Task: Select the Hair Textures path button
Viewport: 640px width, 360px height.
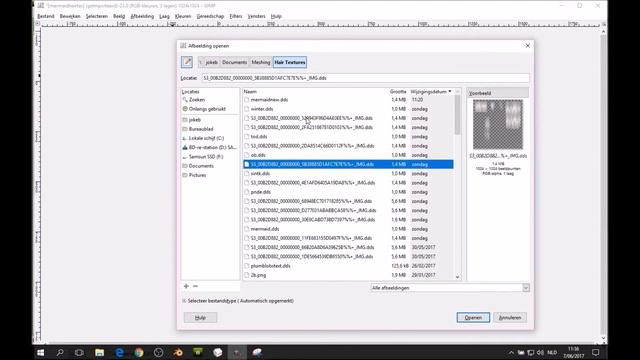Action: (290, 62)
